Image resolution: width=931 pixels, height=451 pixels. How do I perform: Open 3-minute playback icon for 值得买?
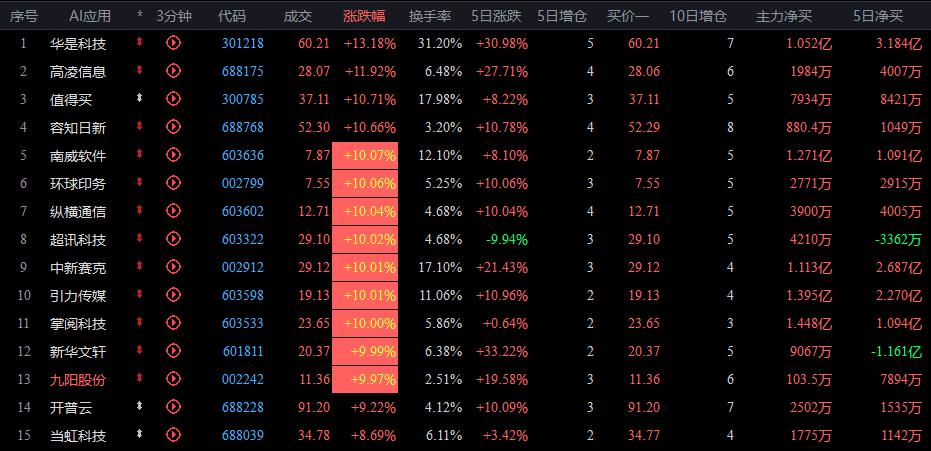(173, 99)
